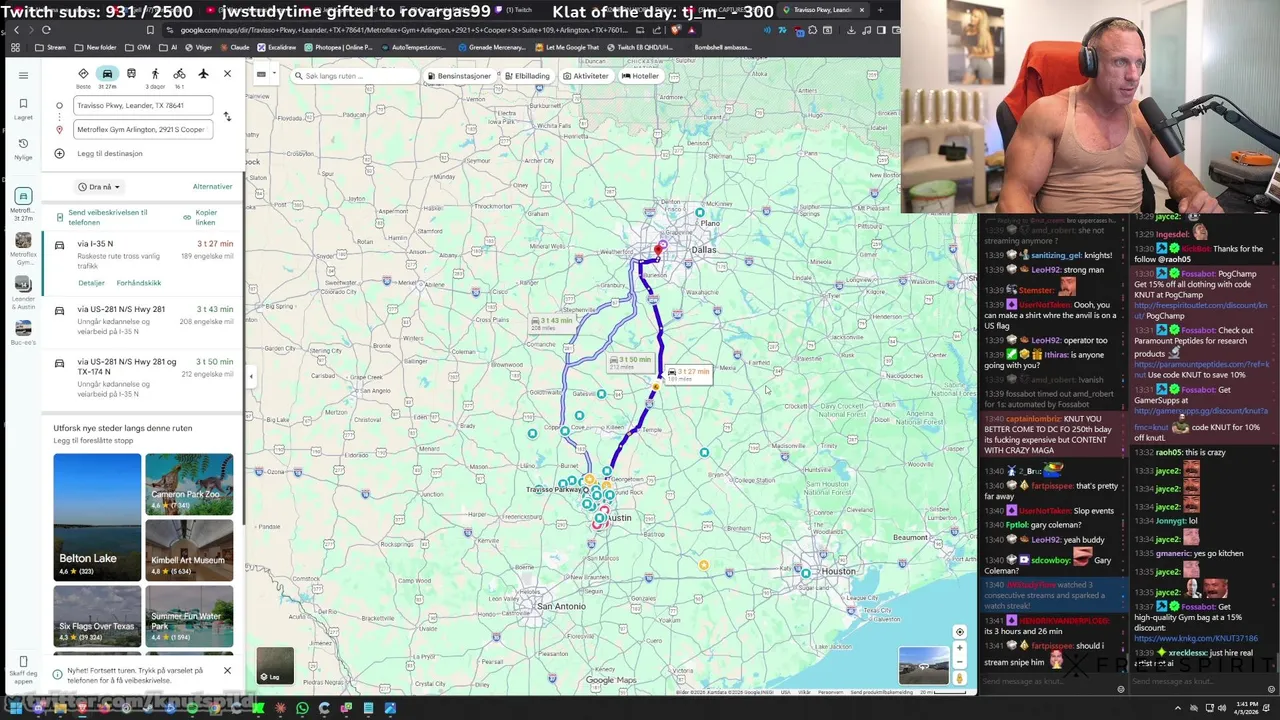The image size is (1280, 720).
Task: Send directions to your phone
Action: point(108,217)
